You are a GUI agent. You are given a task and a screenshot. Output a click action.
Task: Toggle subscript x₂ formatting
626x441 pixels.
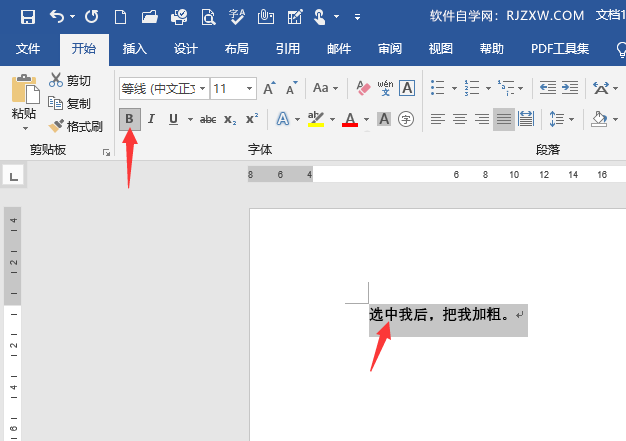point(230,119)
